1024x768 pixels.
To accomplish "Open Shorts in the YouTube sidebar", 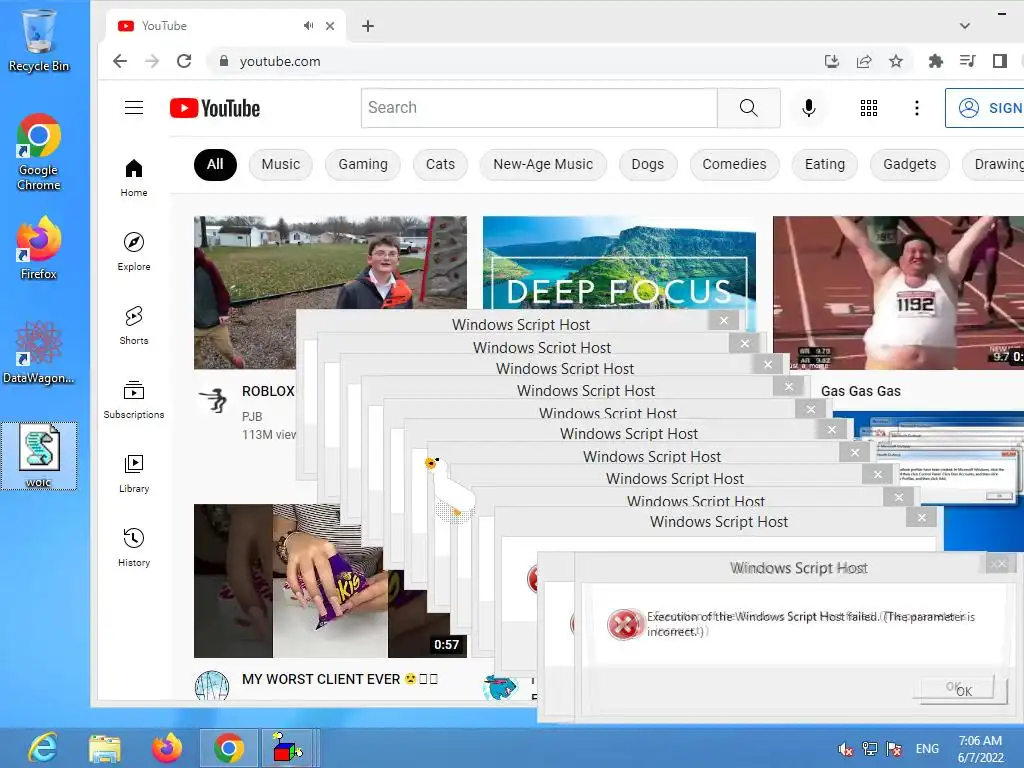I will click(x=134, y=325).
